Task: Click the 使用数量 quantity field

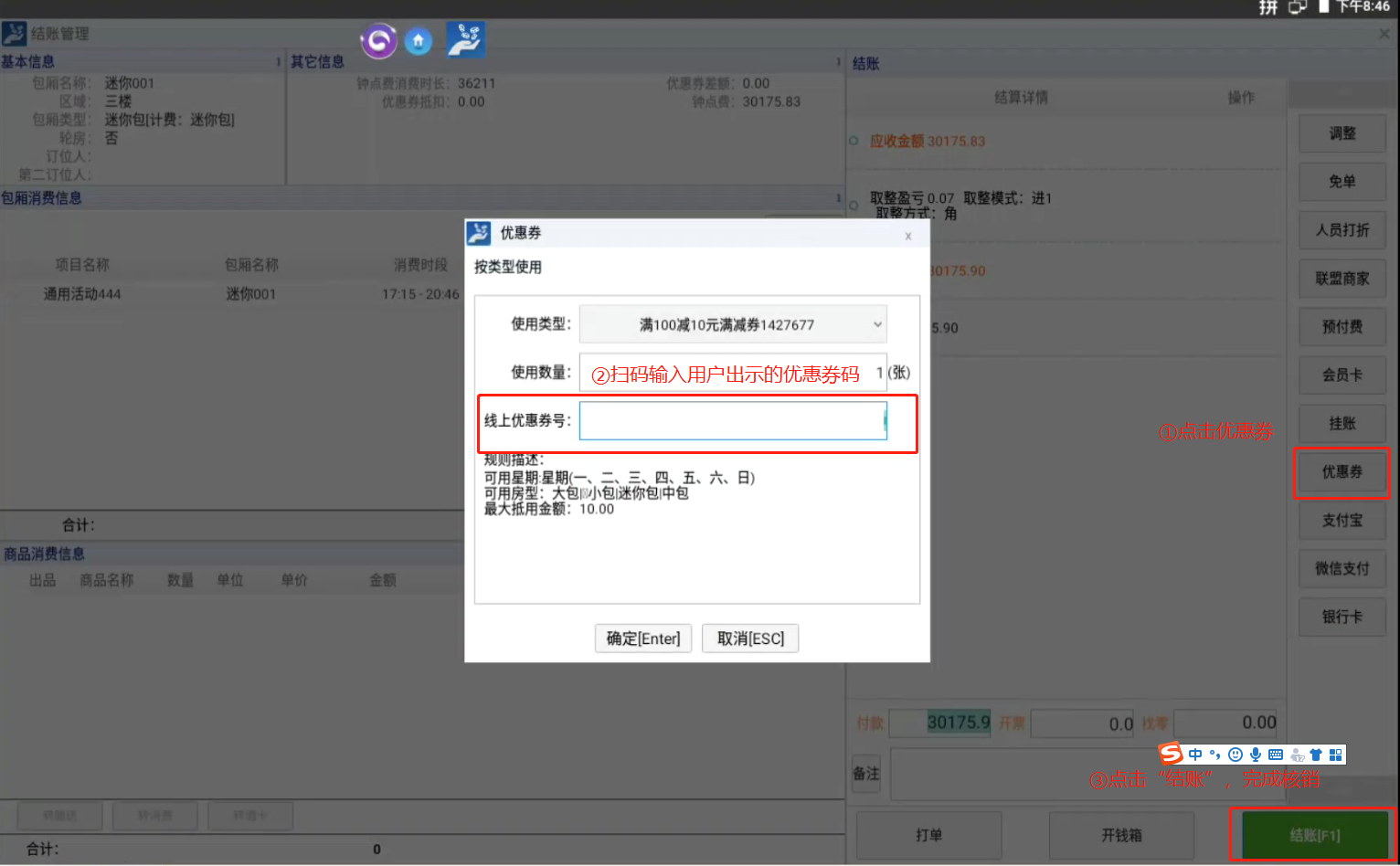Action: 733,372
